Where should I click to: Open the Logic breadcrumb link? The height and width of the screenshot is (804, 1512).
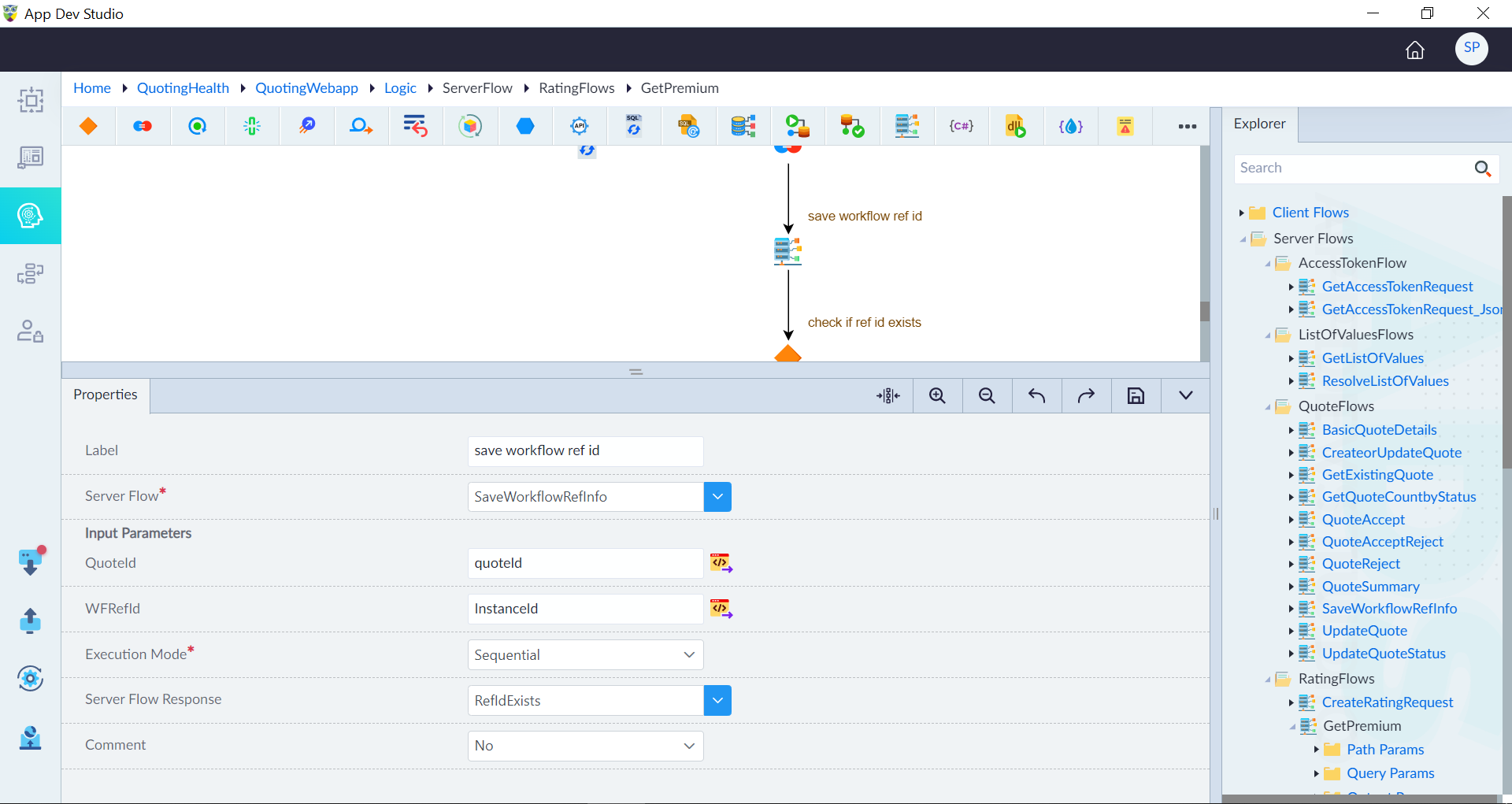[400, 88]
